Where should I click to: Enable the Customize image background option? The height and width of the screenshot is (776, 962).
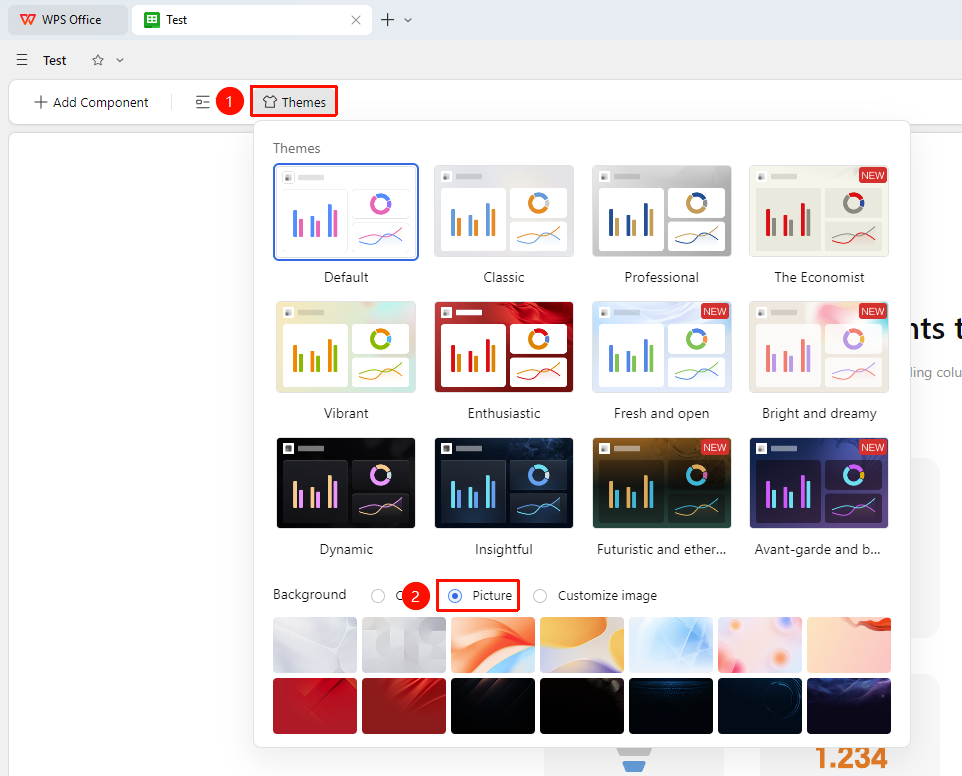(x=540, y=596)
